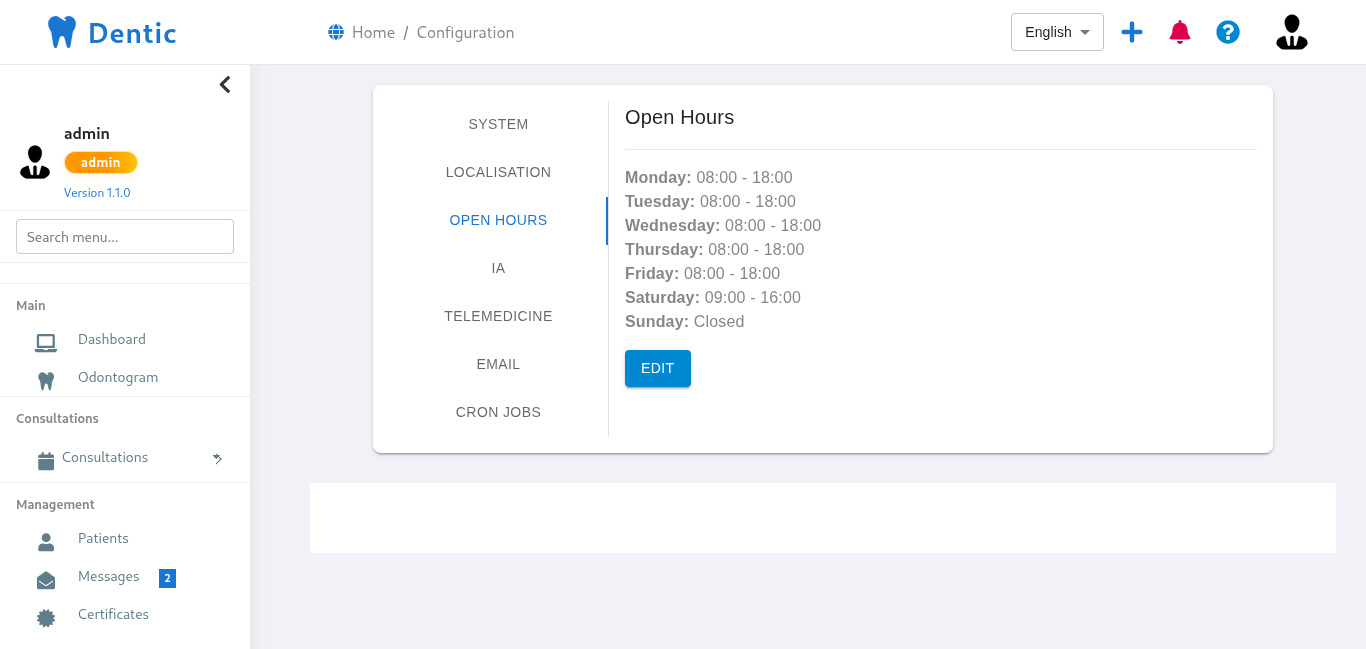Open the English language dropdown
This screenshot has width=1366, height=649.
[1057, 32]
